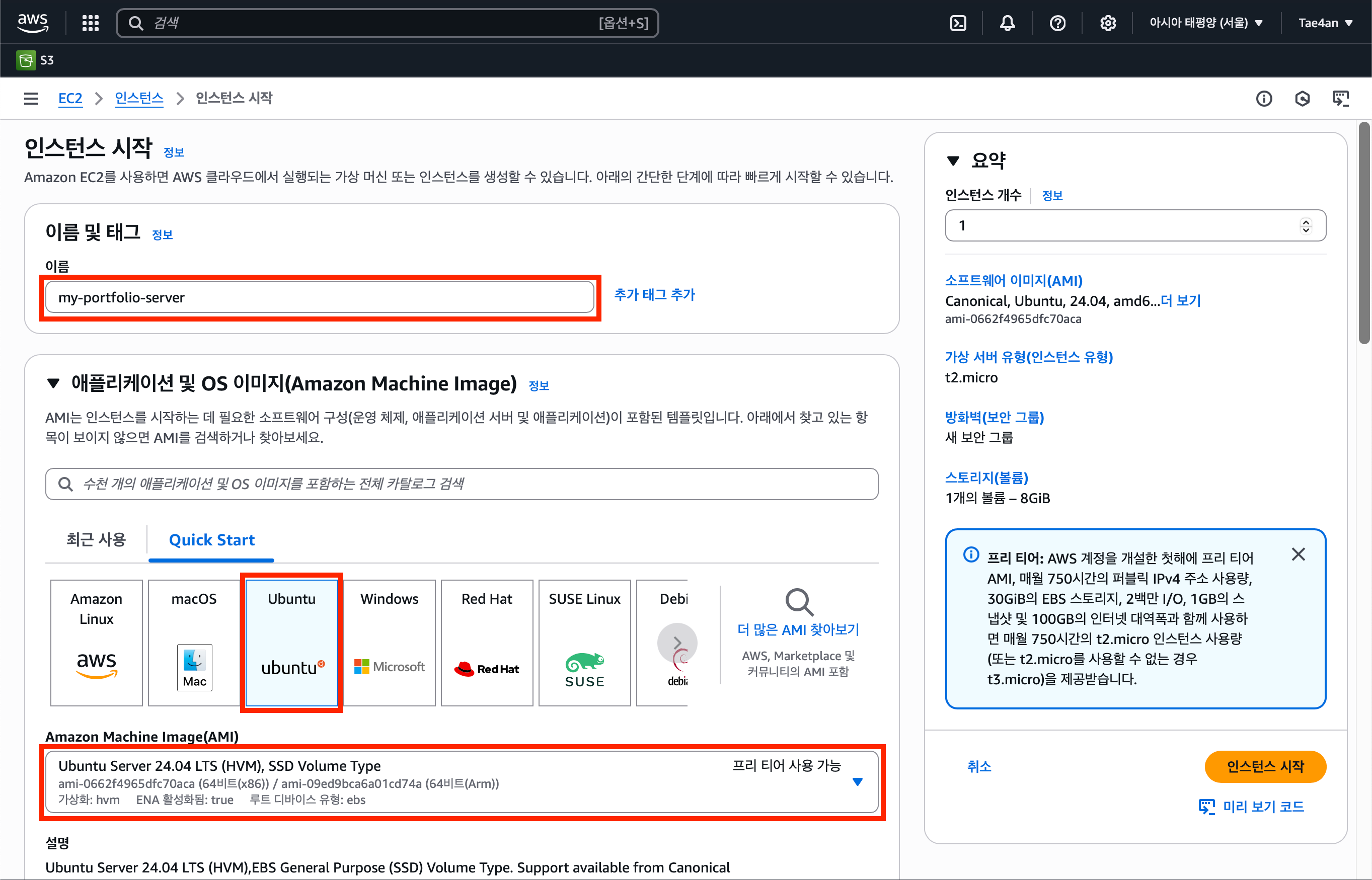
Task: Open the settings gear
Action: 1108,23
